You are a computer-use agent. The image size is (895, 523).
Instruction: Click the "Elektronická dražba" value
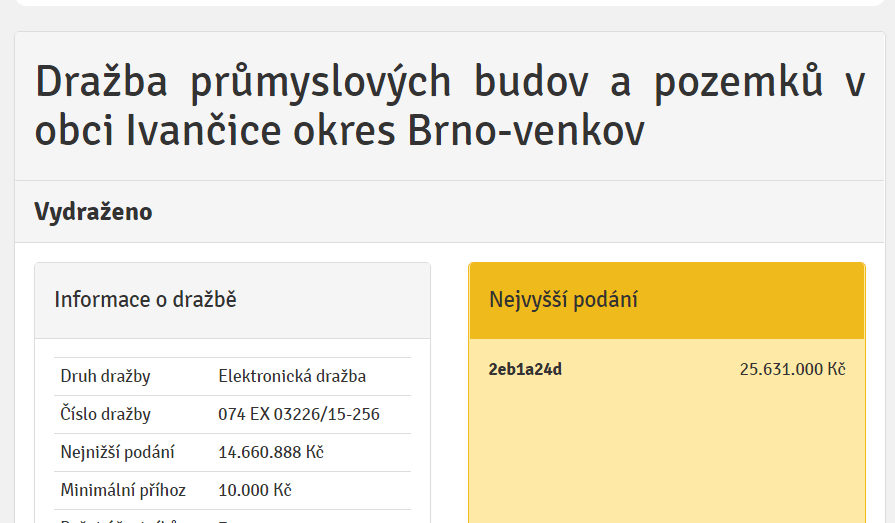[x=292, y=377]
